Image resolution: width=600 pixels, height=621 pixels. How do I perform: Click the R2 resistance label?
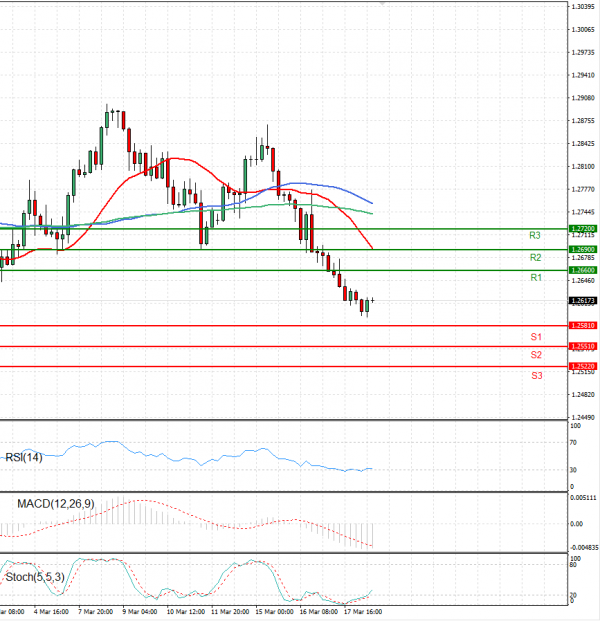[x=535, y=258]
